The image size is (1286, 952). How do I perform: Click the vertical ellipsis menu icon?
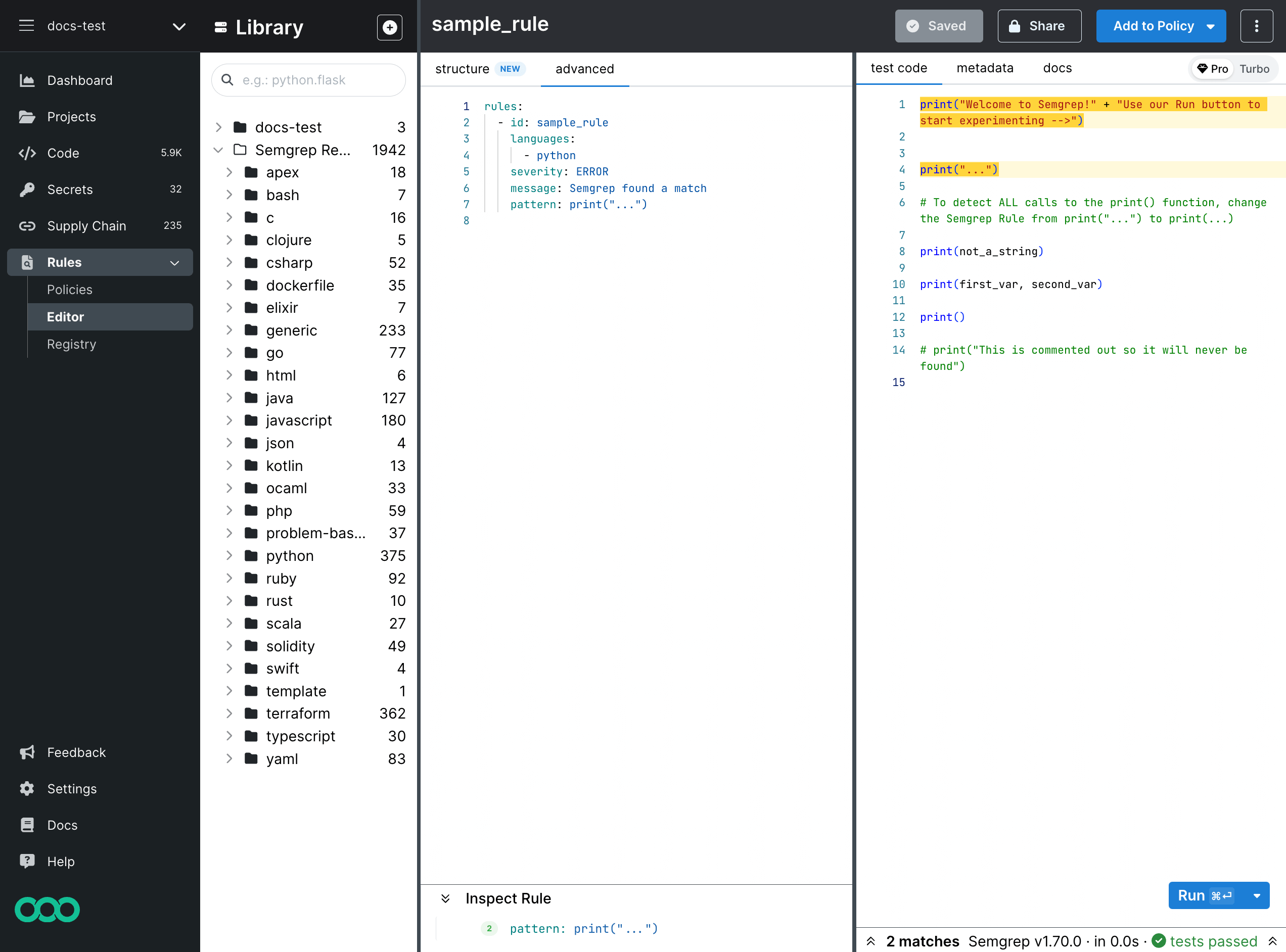click(x=1257, y=25)
